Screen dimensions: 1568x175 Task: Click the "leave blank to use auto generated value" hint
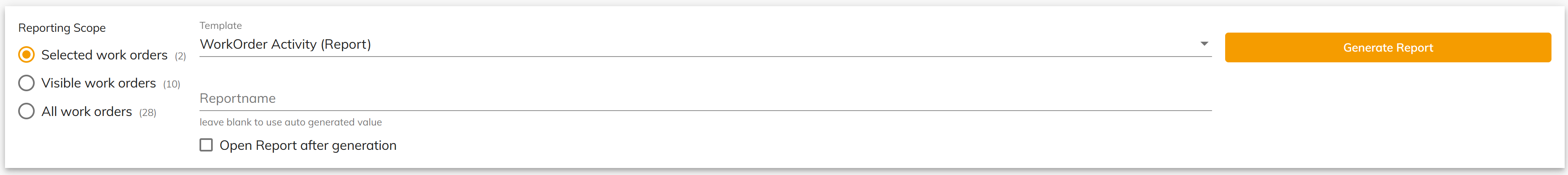[290, 122]
